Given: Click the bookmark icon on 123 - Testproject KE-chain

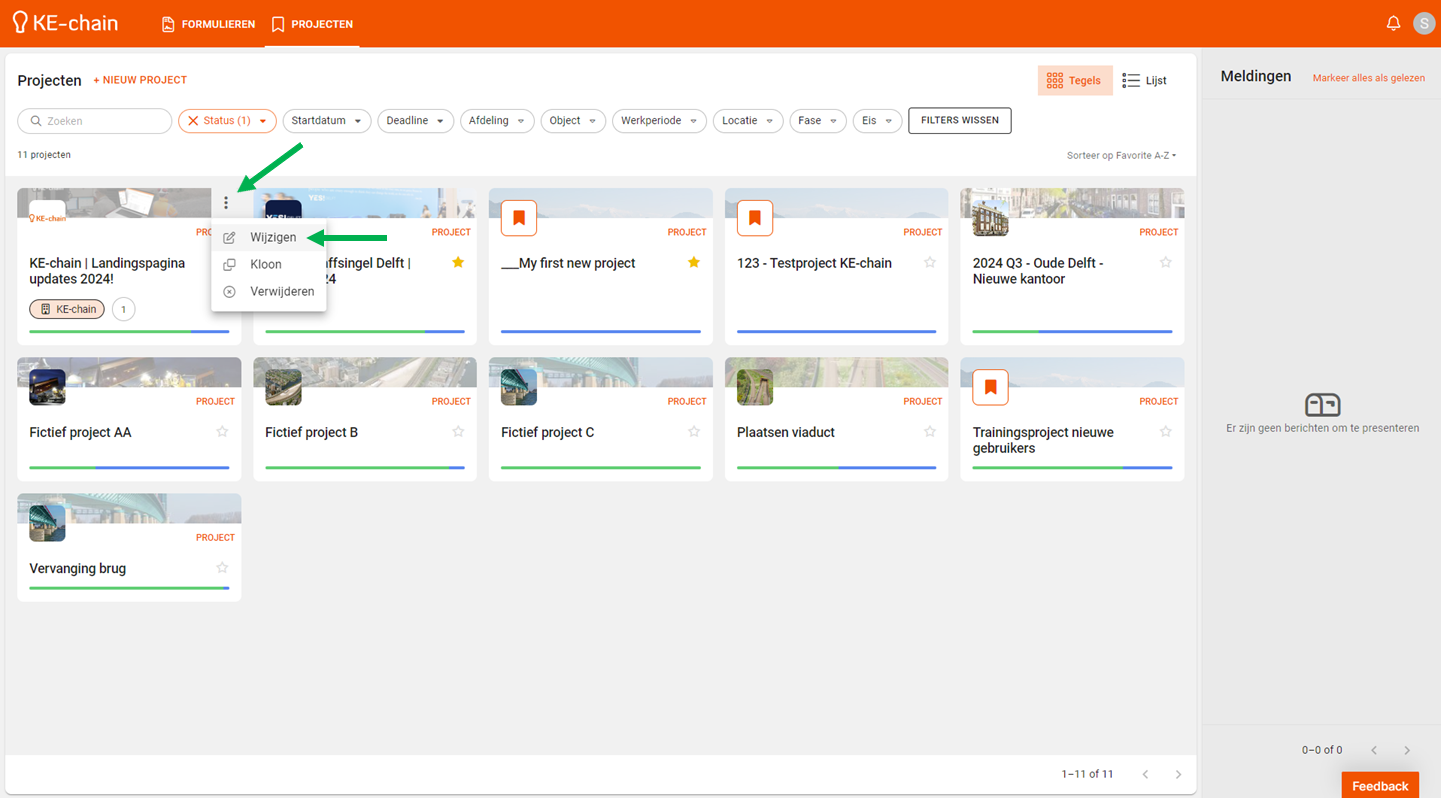Looking at the screenshot, I should pos(755,218).
